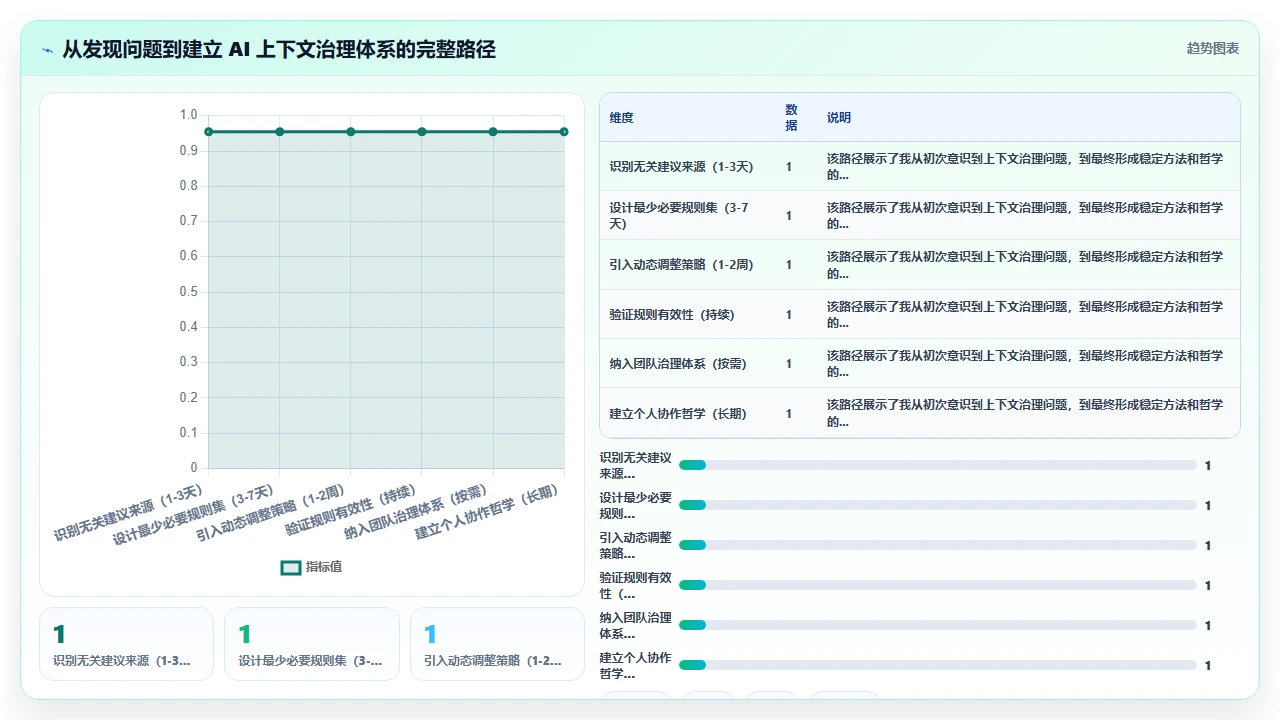The image size is (1280, 720).
Task: Click the 1.0 y-axis tick label
Action: pyautogui.click(x=189, y=115)
